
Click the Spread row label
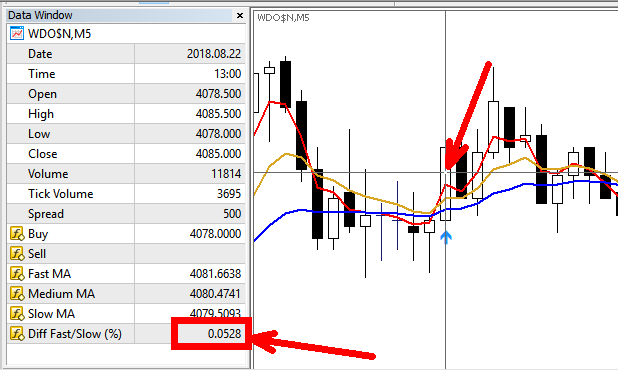[46, 214]
